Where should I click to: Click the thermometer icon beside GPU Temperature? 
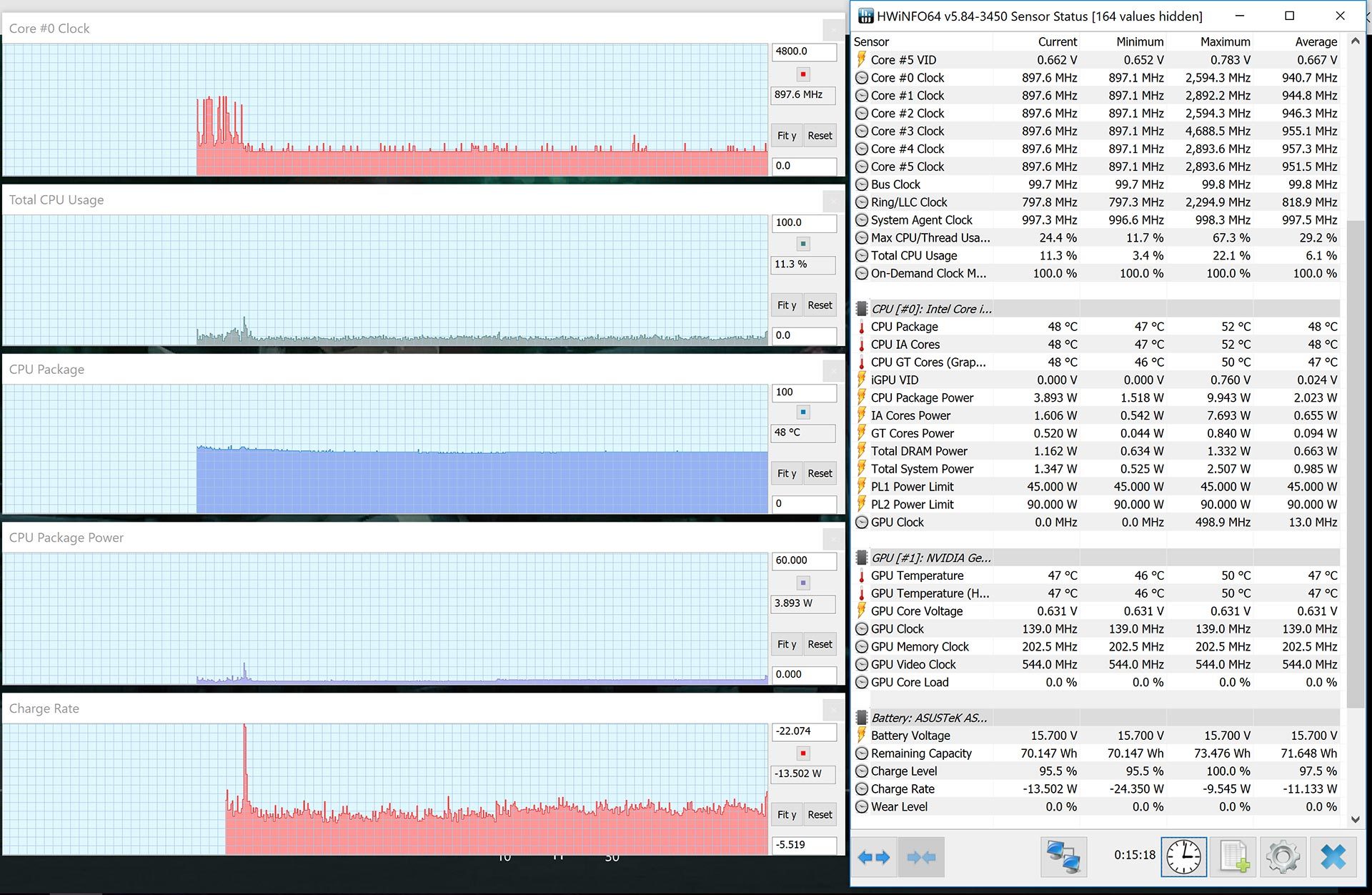pos(862,575)
